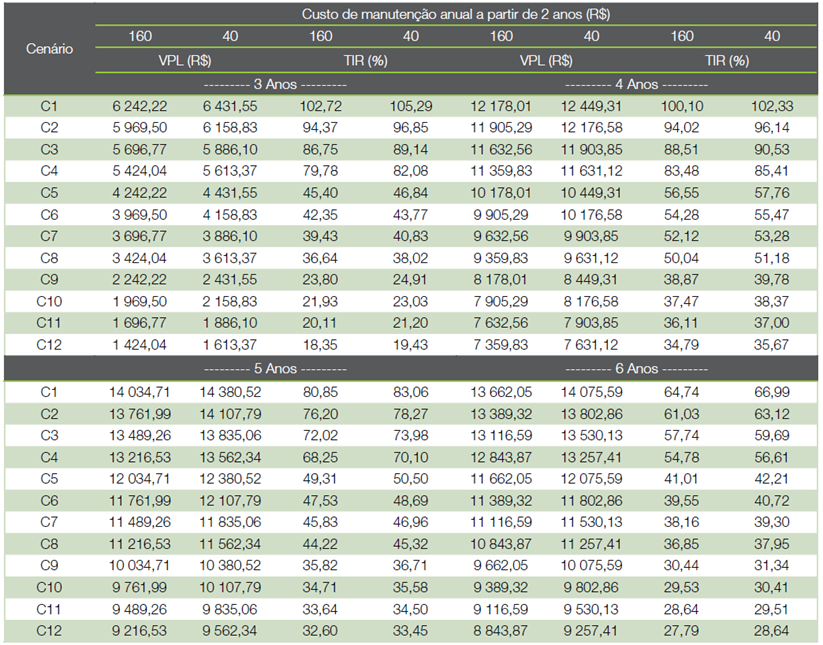
Task: Select the value 11 116,59
Action: pos(501,523)
